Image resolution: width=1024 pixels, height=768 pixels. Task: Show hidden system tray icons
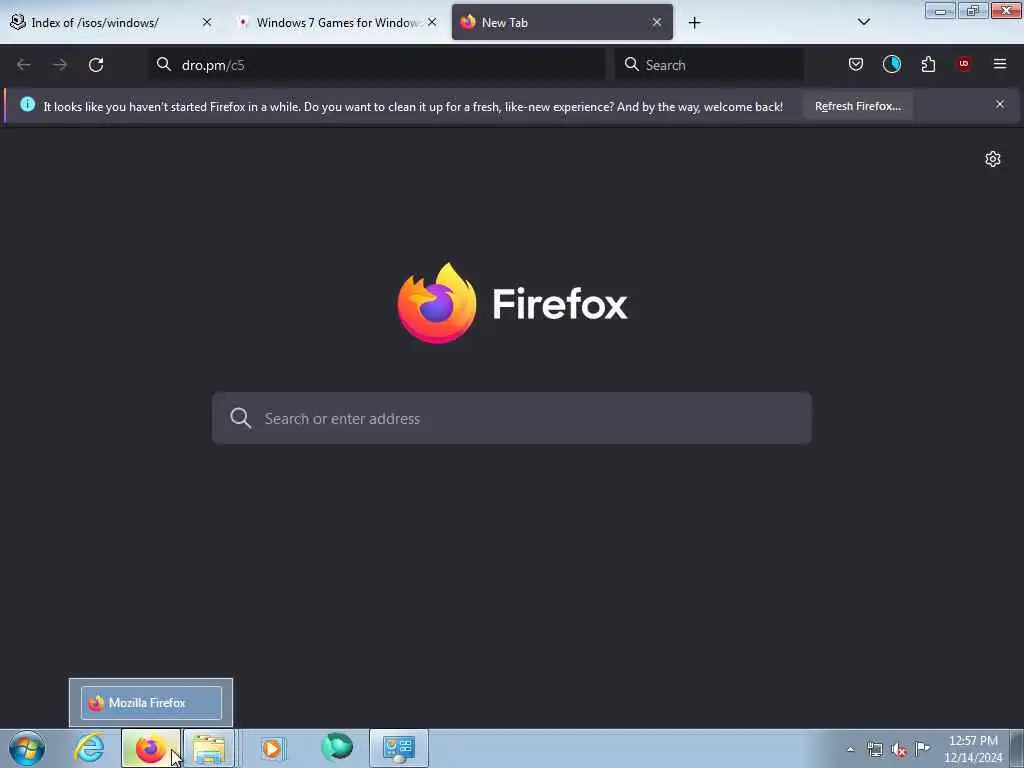(850, 750)
